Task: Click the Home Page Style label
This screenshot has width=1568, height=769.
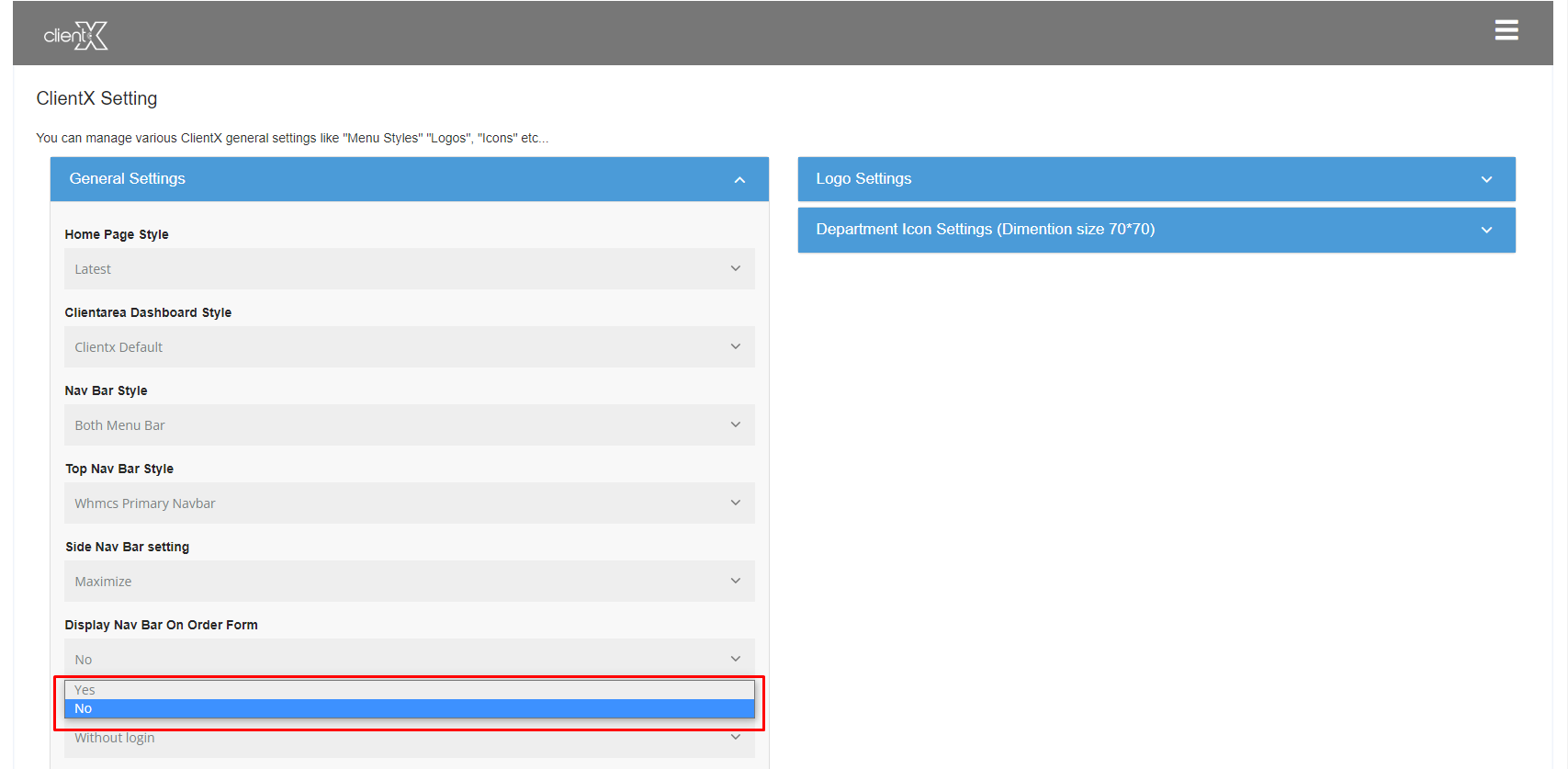Action: coord(117,234)
